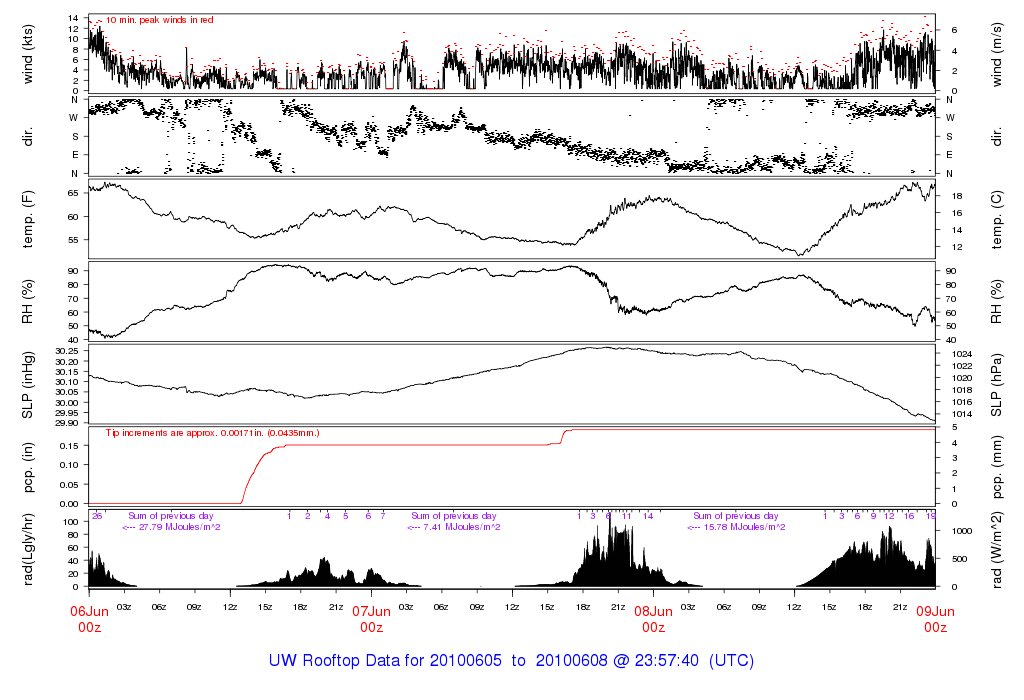Click the 'wind (m/s)' axis label
The width and height of the screenshot is (1024, 700).
click(997, 54)
